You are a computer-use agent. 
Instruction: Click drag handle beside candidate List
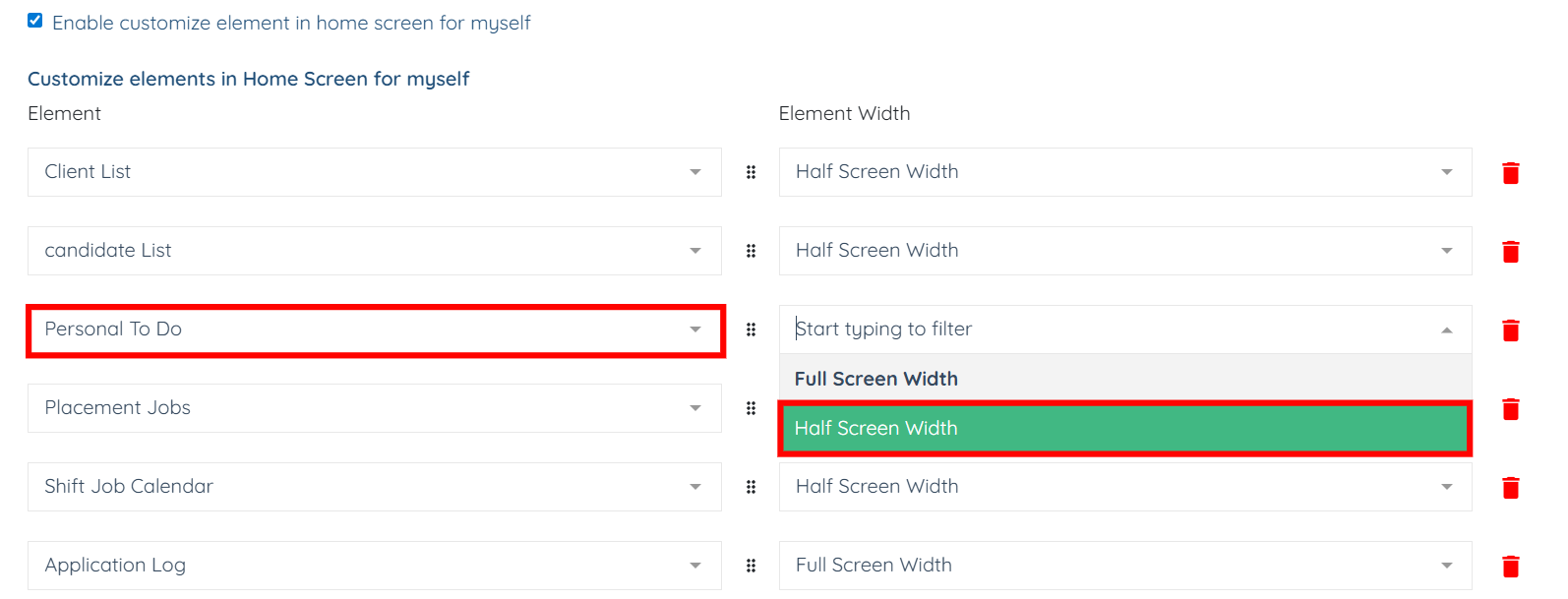click(751, 251)
